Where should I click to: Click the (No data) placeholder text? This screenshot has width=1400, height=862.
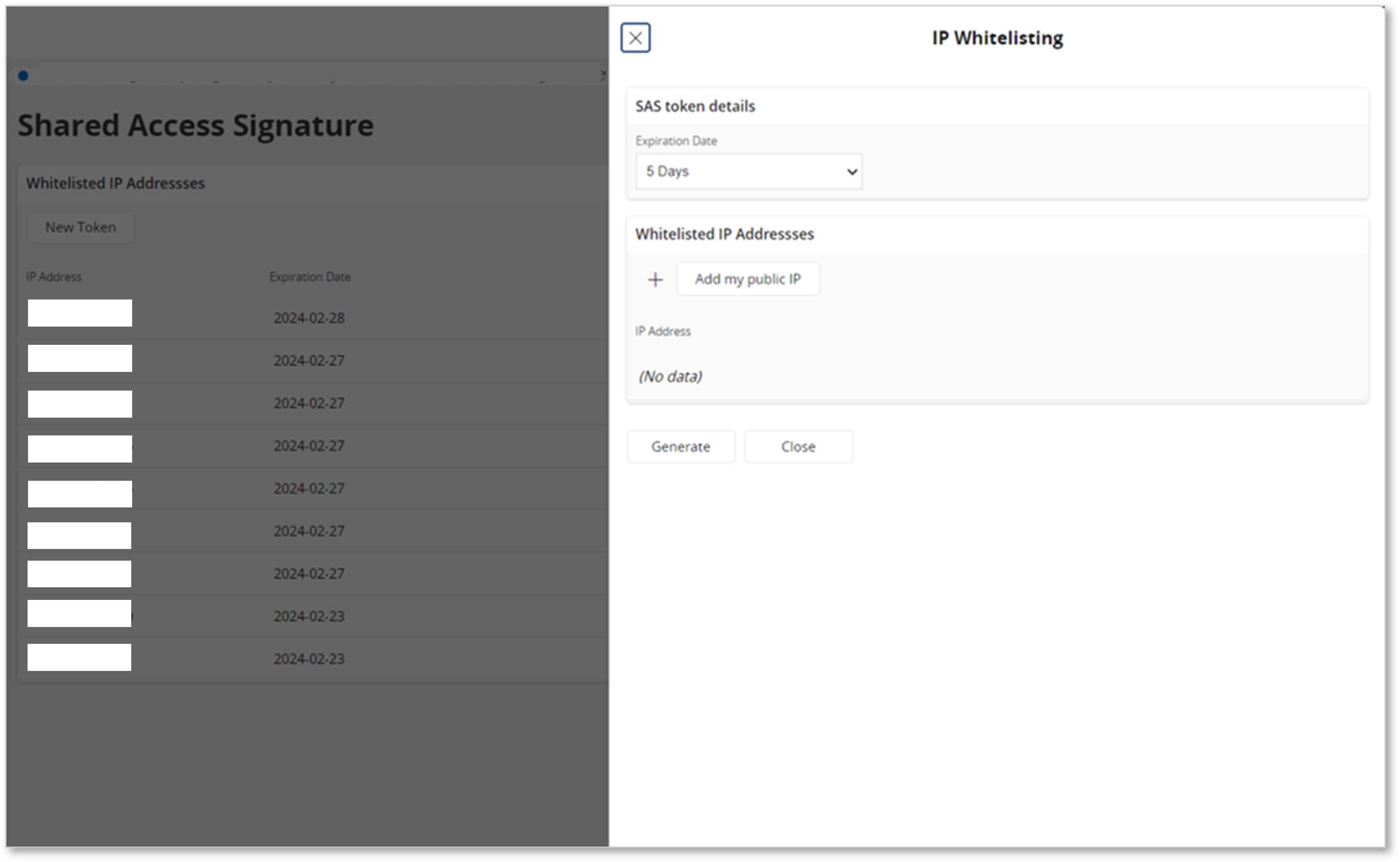coord(670,376)
